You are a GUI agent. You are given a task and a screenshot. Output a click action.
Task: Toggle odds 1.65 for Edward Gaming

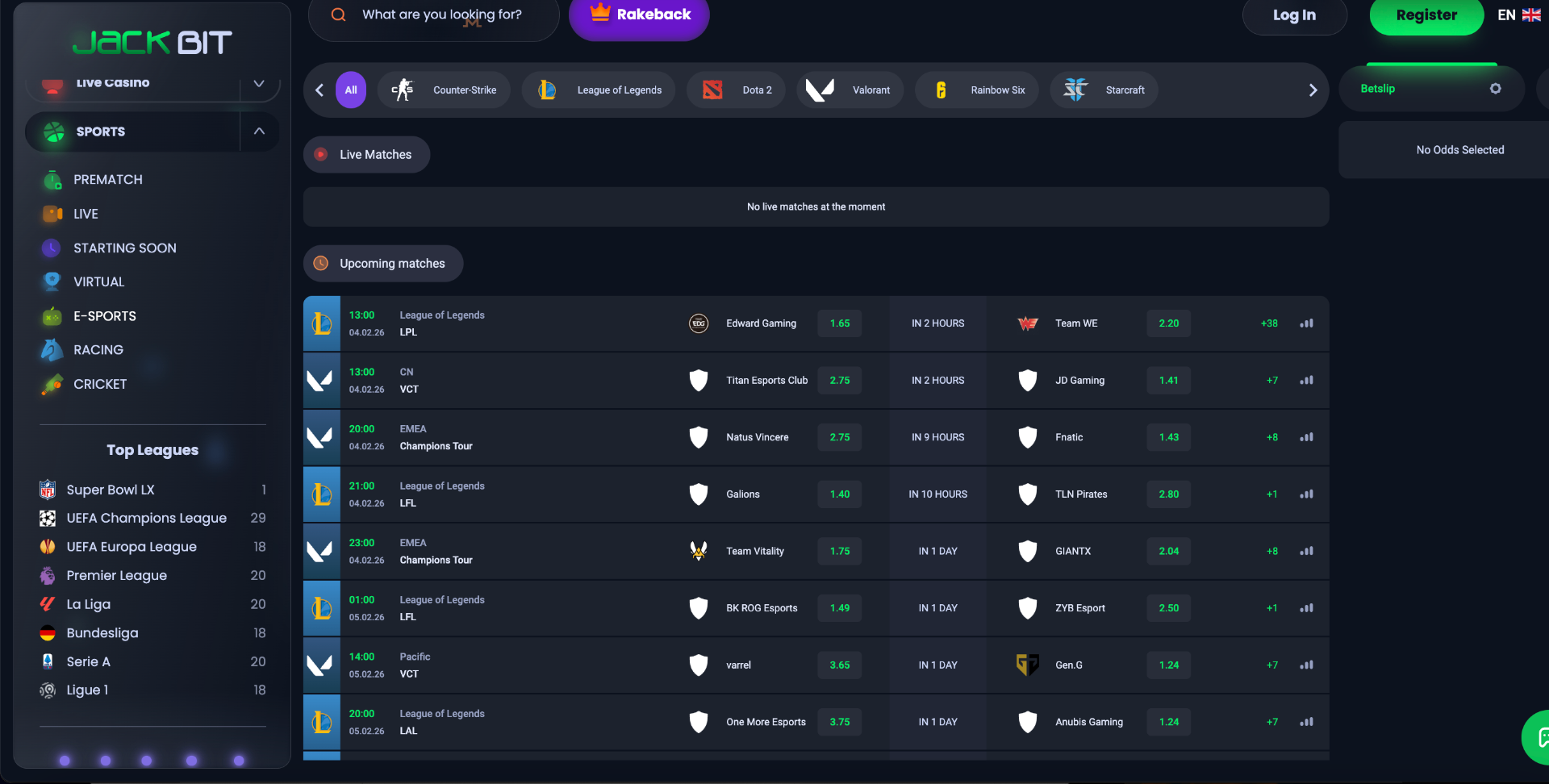[x=840, y=323]
